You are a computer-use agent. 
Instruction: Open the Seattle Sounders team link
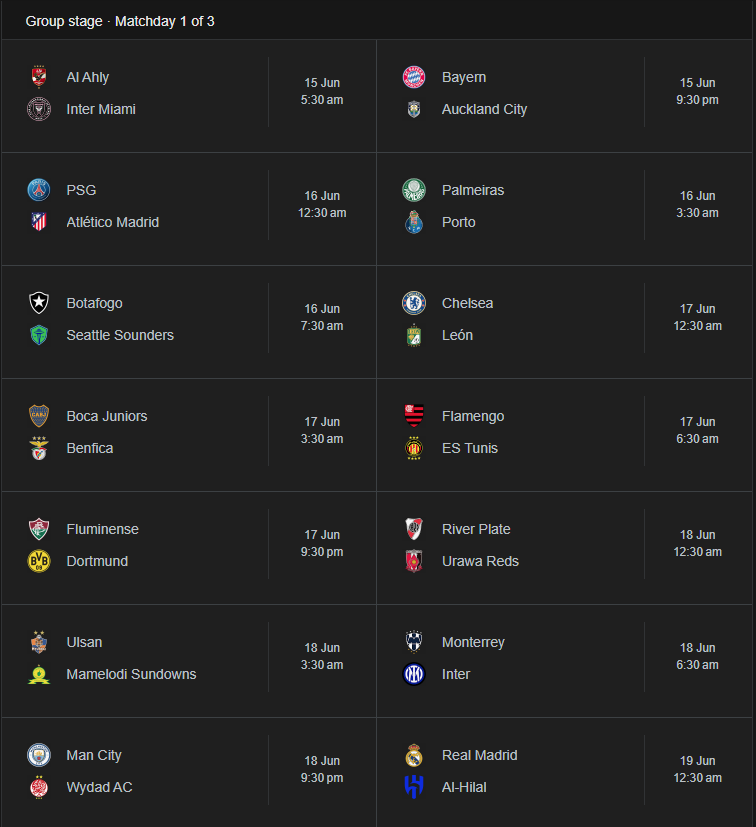pos(120,335)
